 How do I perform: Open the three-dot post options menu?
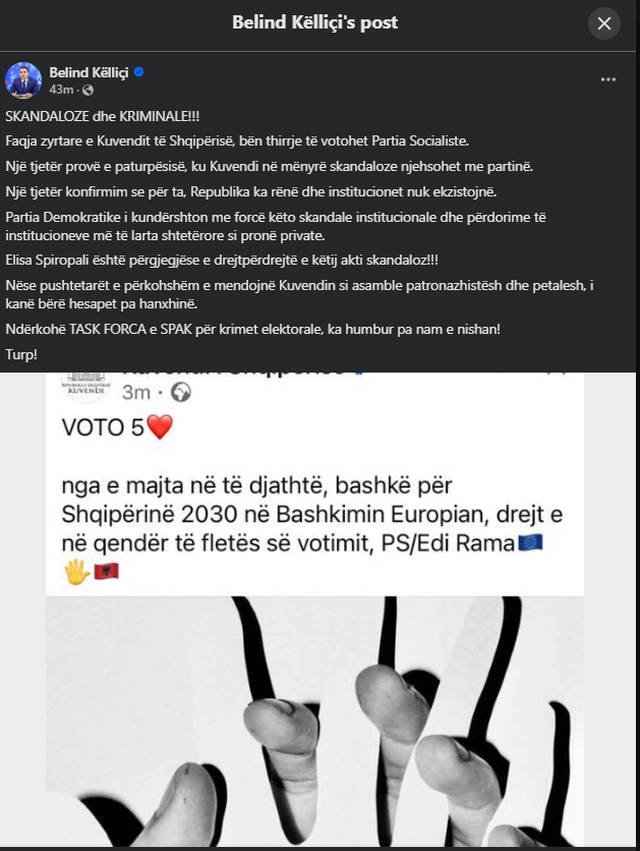pyautogui.click(x=608, y=79)
